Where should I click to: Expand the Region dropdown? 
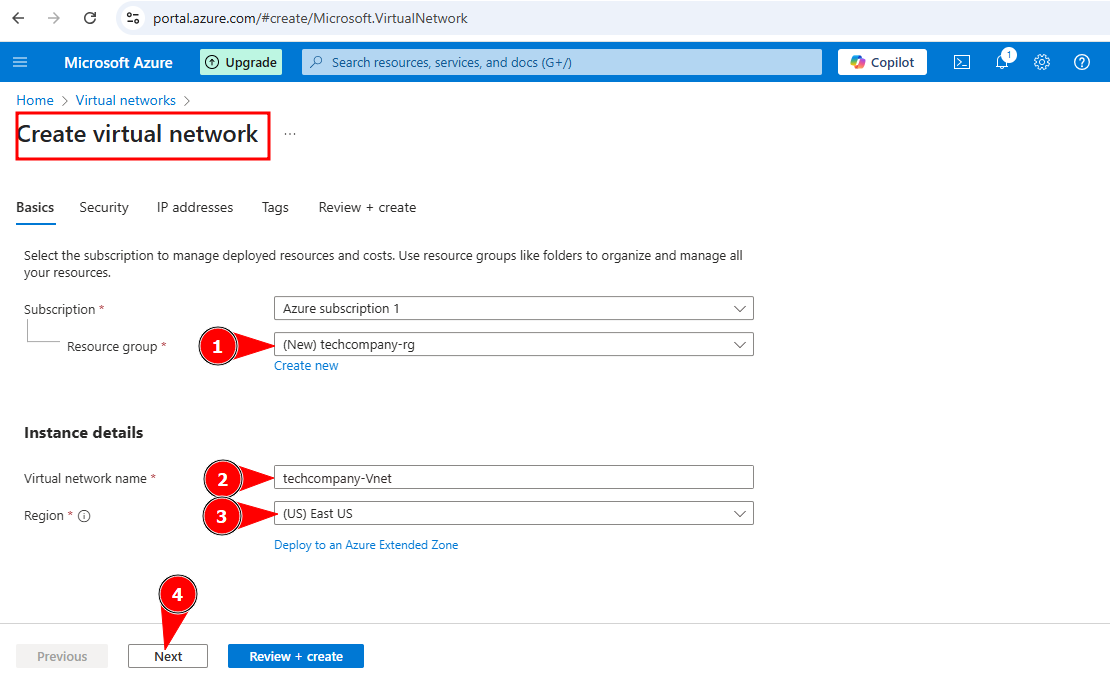[514, 514]
